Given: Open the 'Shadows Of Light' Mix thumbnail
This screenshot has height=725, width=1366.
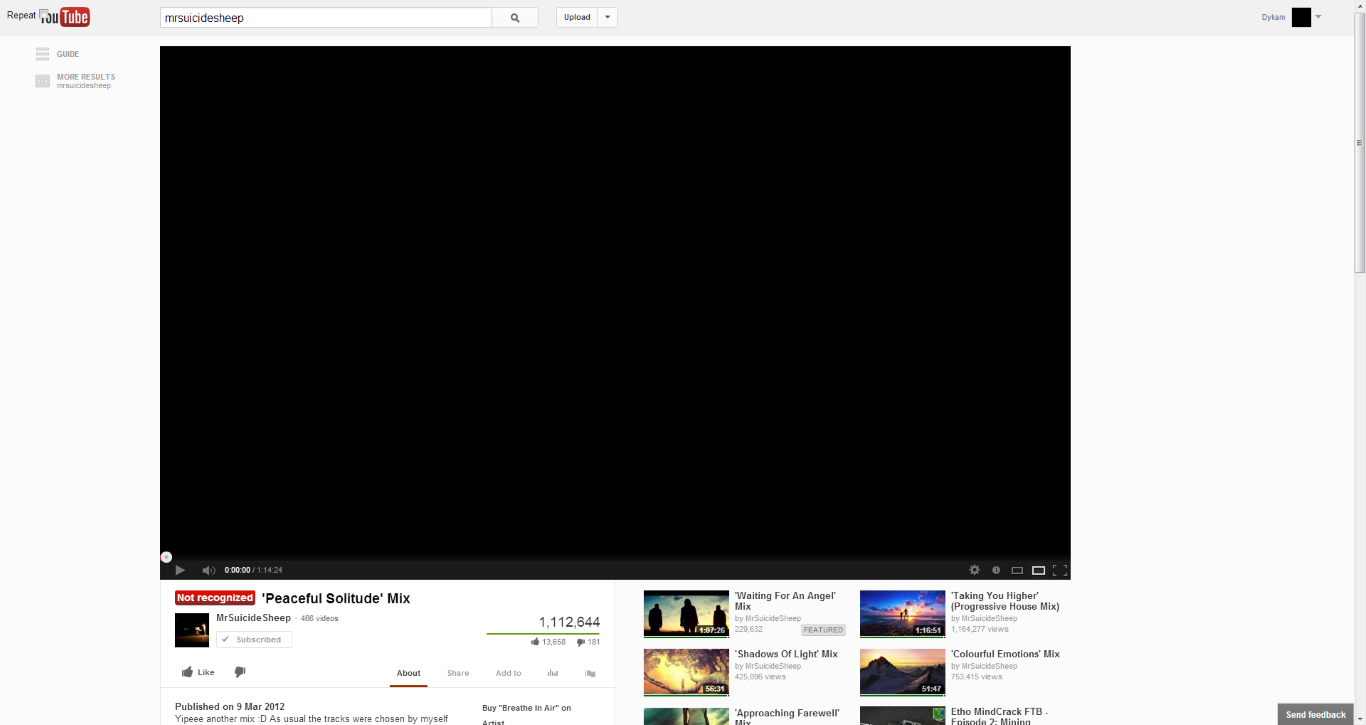Looking at the screenshot, I should pos(686,672).
